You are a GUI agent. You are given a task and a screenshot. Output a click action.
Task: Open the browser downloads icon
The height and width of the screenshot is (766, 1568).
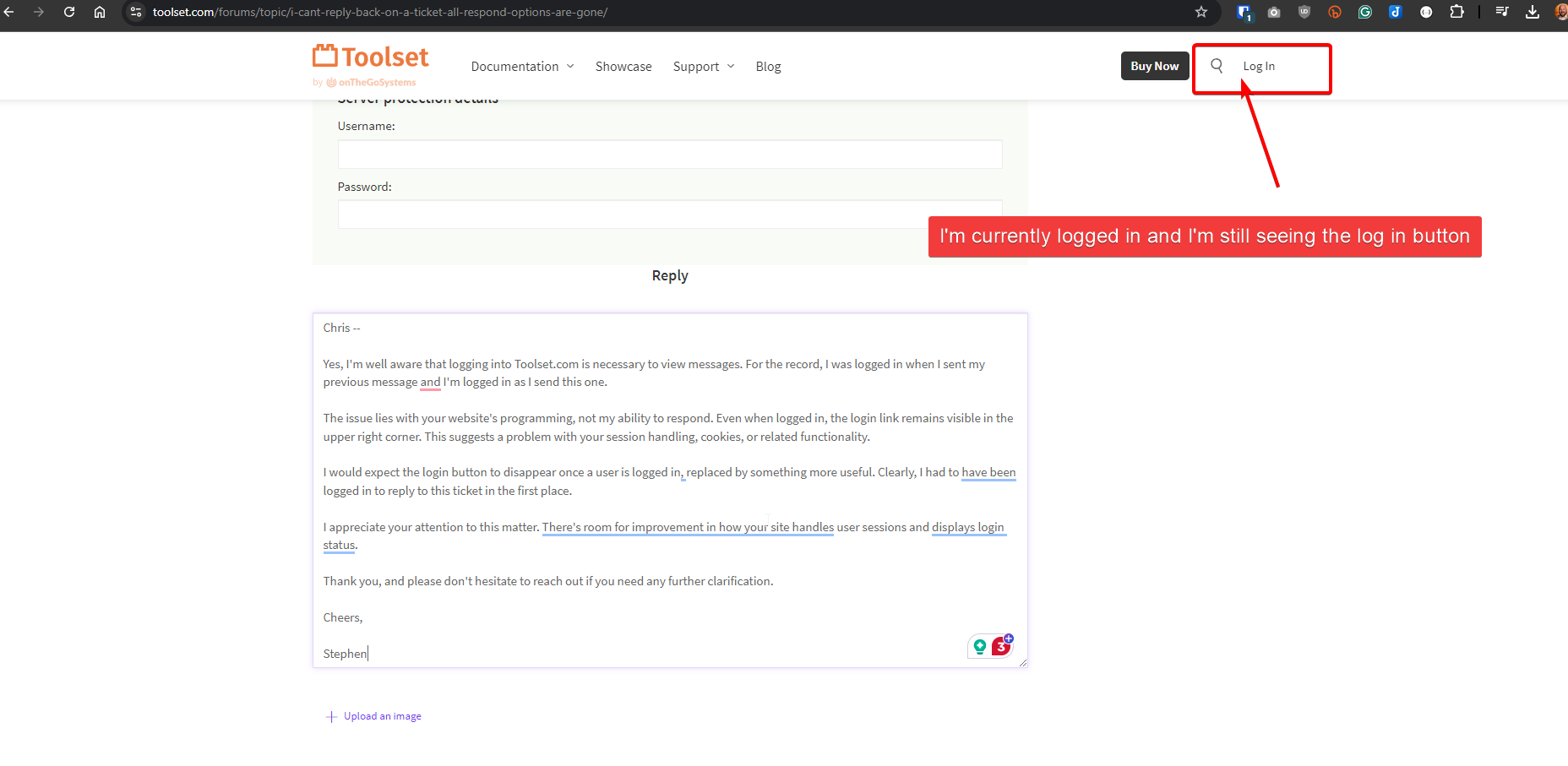coord(1533,12)
